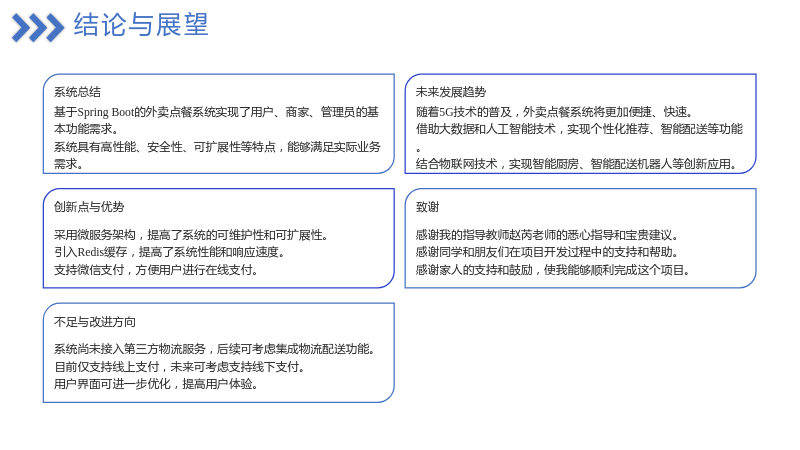Click the 高性能、安全性 summary line
Screen dimensions: 800x450
point(217,156)
